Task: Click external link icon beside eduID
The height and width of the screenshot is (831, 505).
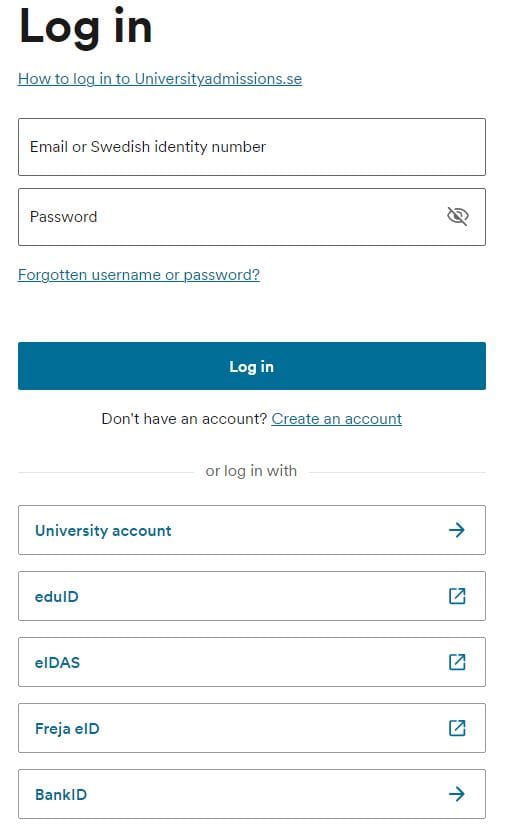Action: click(457, 596)
